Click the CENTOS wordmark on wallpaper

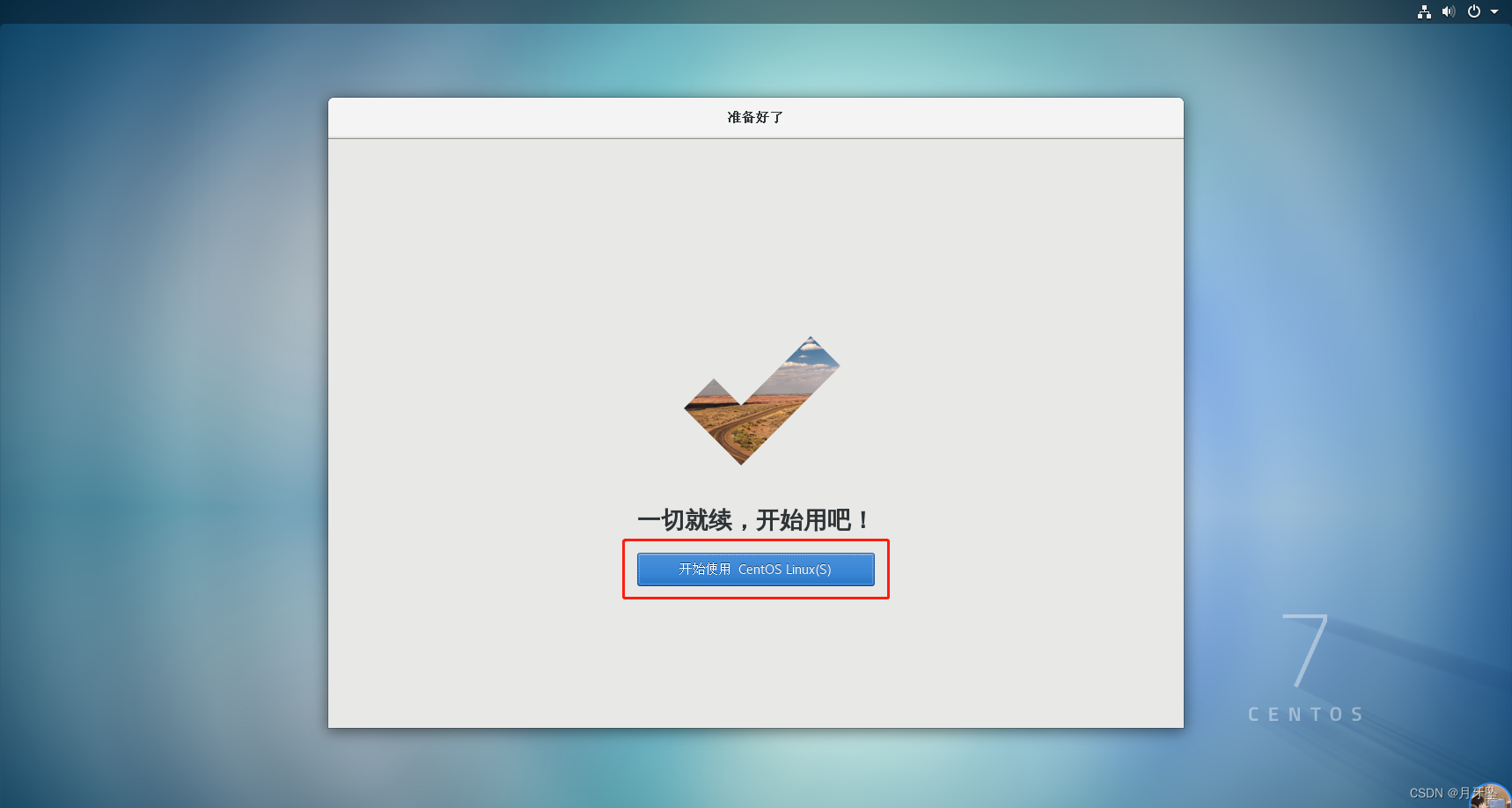point(1306,714)
